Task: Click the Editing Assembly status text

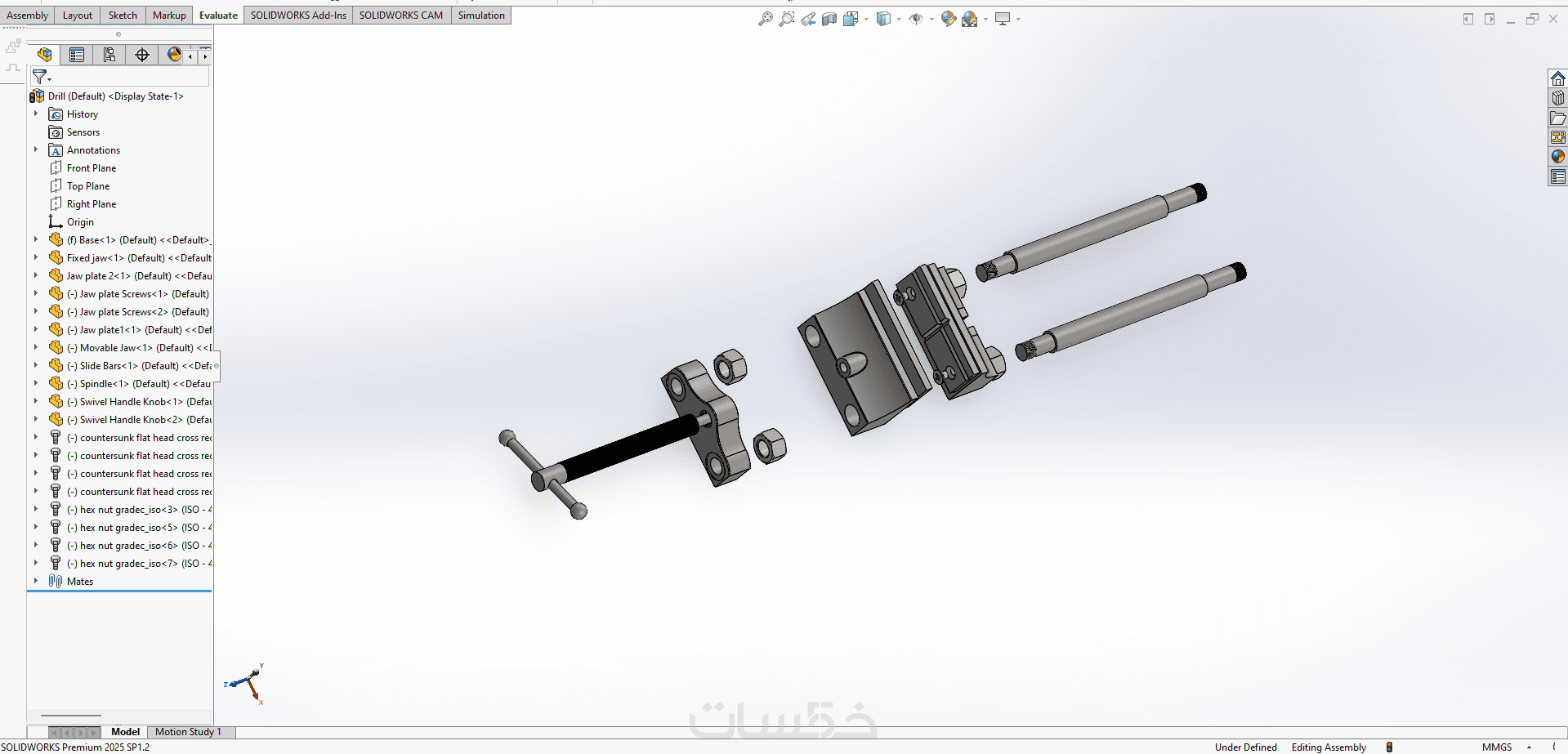Action: pyautogui.click(x=1329, y=747)
